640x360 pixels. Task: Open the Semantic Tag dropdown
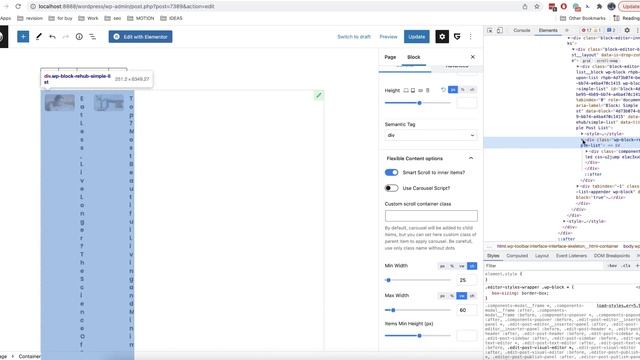(x=431, y=135)
